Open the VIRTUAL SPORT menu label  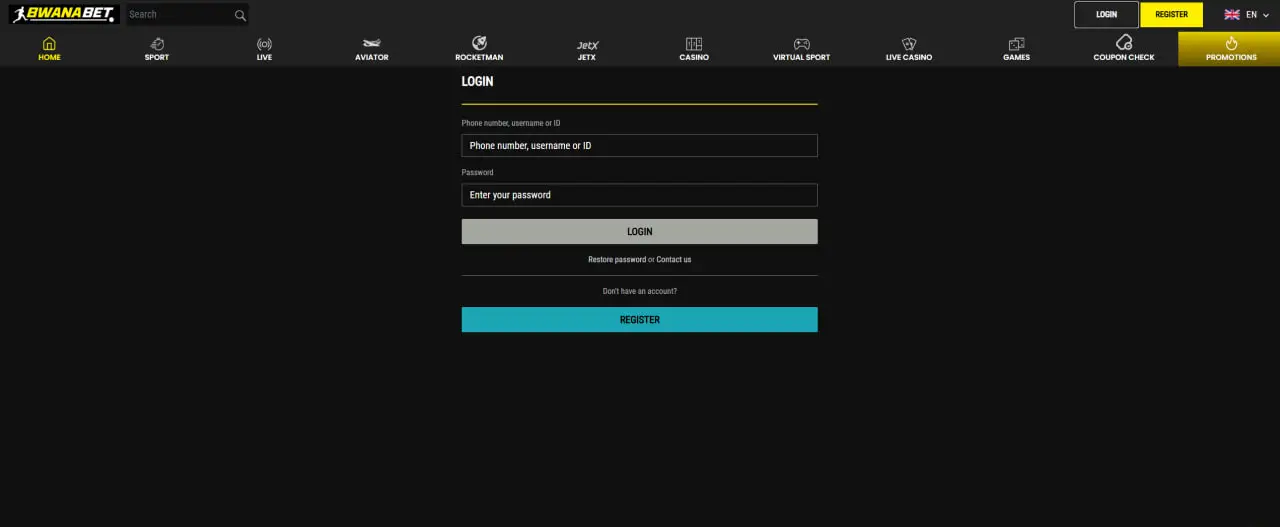(x=802, y=58)
